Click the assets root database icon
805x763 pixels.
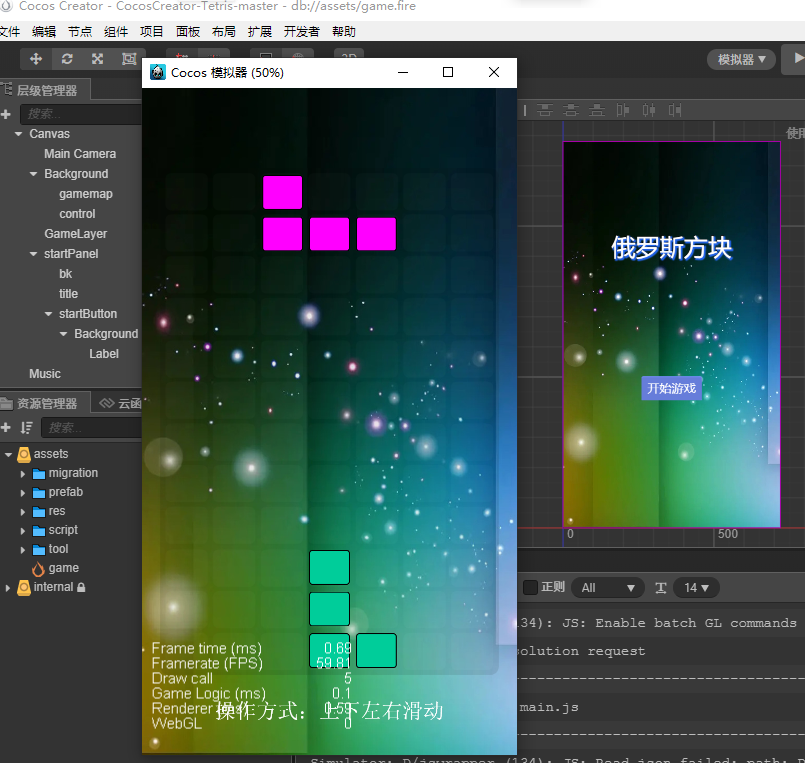pos(24,454)
